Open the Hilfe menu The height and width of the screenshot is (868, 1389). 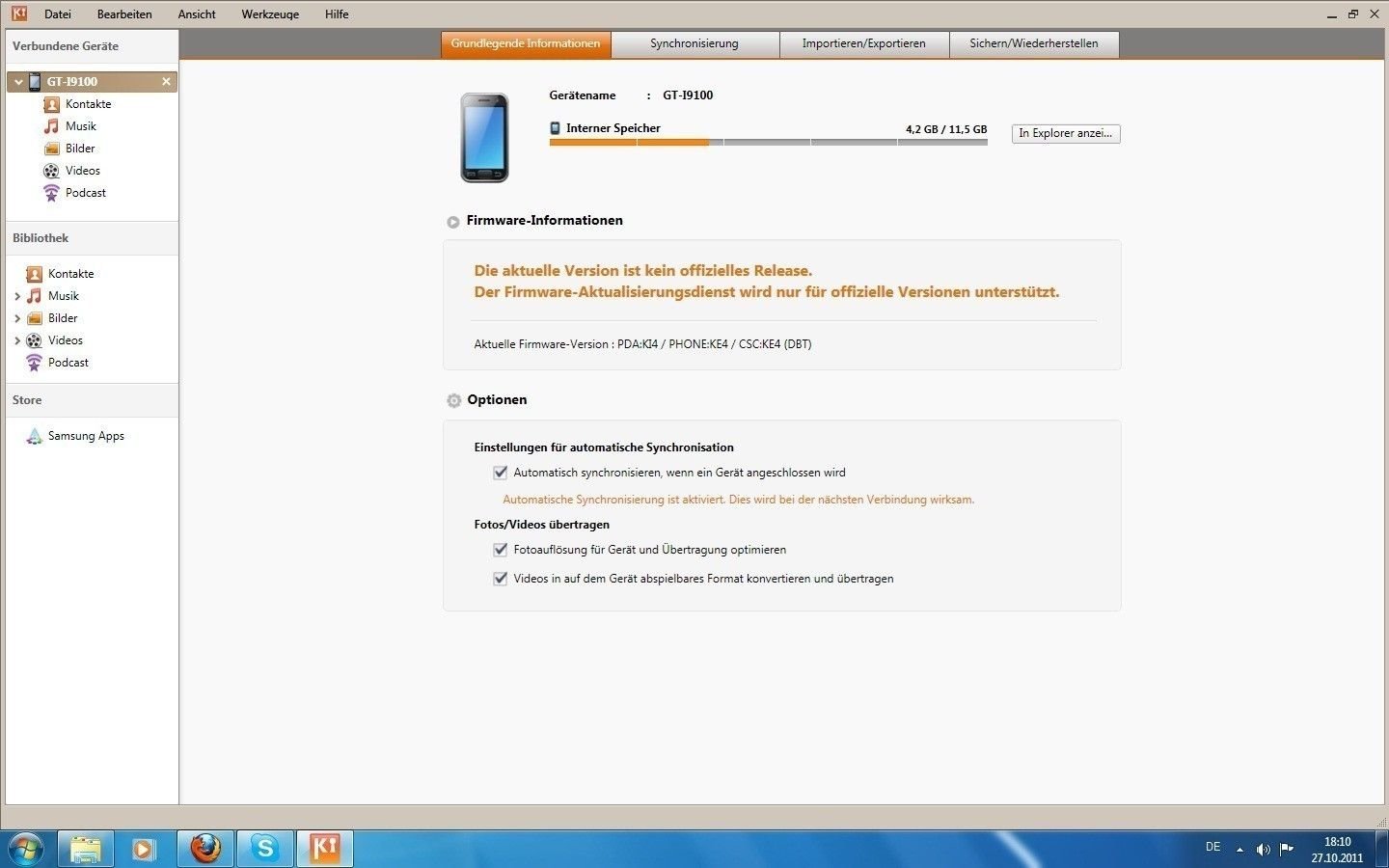pos(337,14)
